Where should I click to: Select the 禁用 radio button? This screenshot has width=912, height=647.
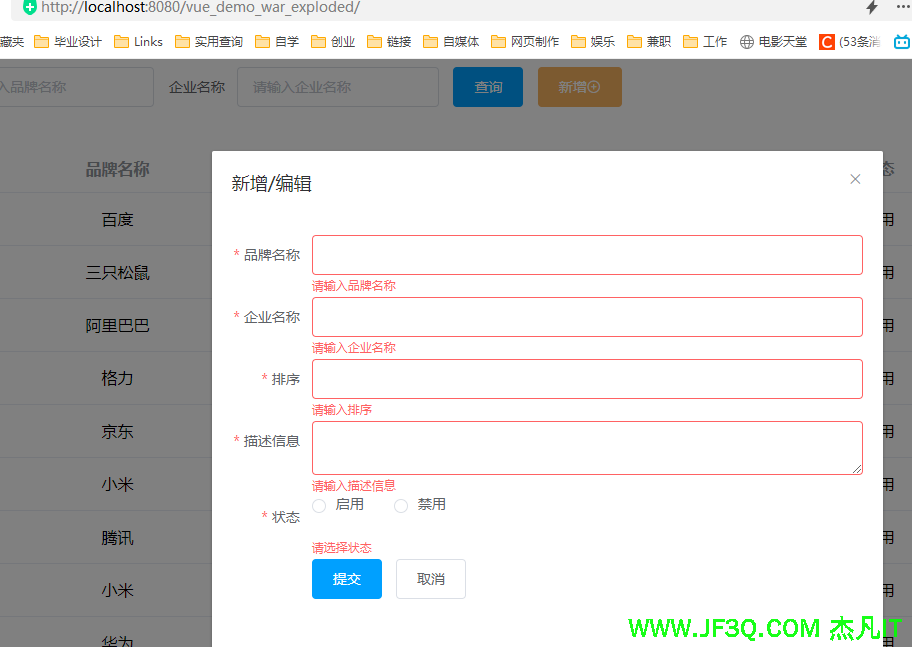(x=401, y=506)
